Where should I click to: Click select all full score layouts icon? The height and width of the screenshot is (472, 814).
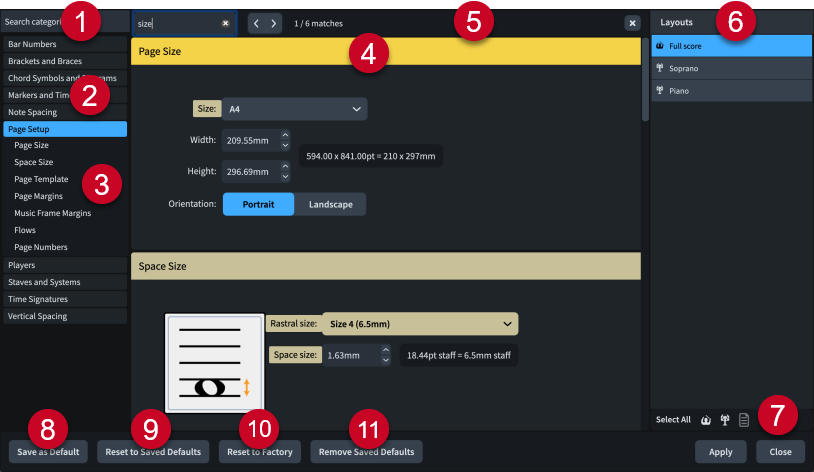point(706,420)
